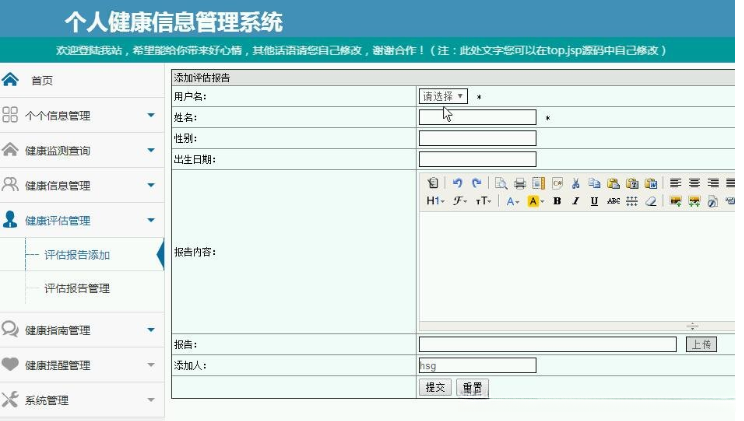Open line height options icon
The height and width of the screenshot is (421, 744).
pos(632,201)
